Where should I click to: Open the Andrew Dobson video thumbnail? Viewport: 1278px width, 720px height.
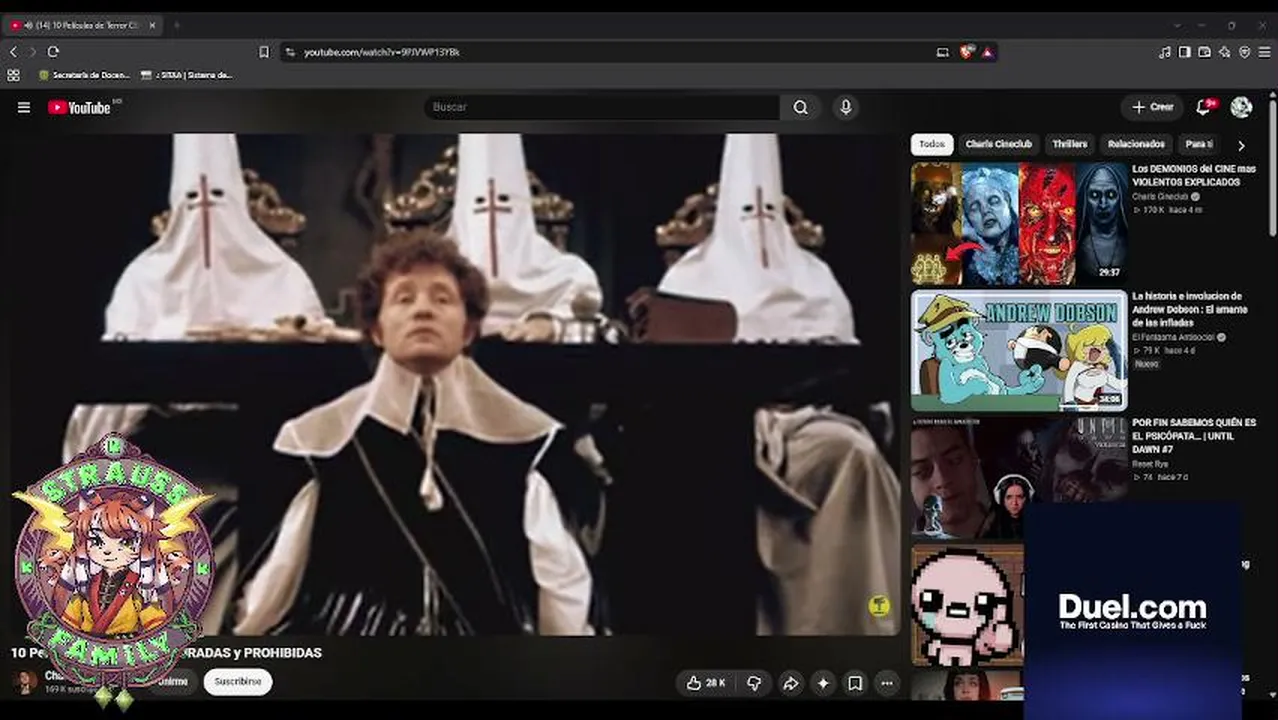[x=1019, y=350]
